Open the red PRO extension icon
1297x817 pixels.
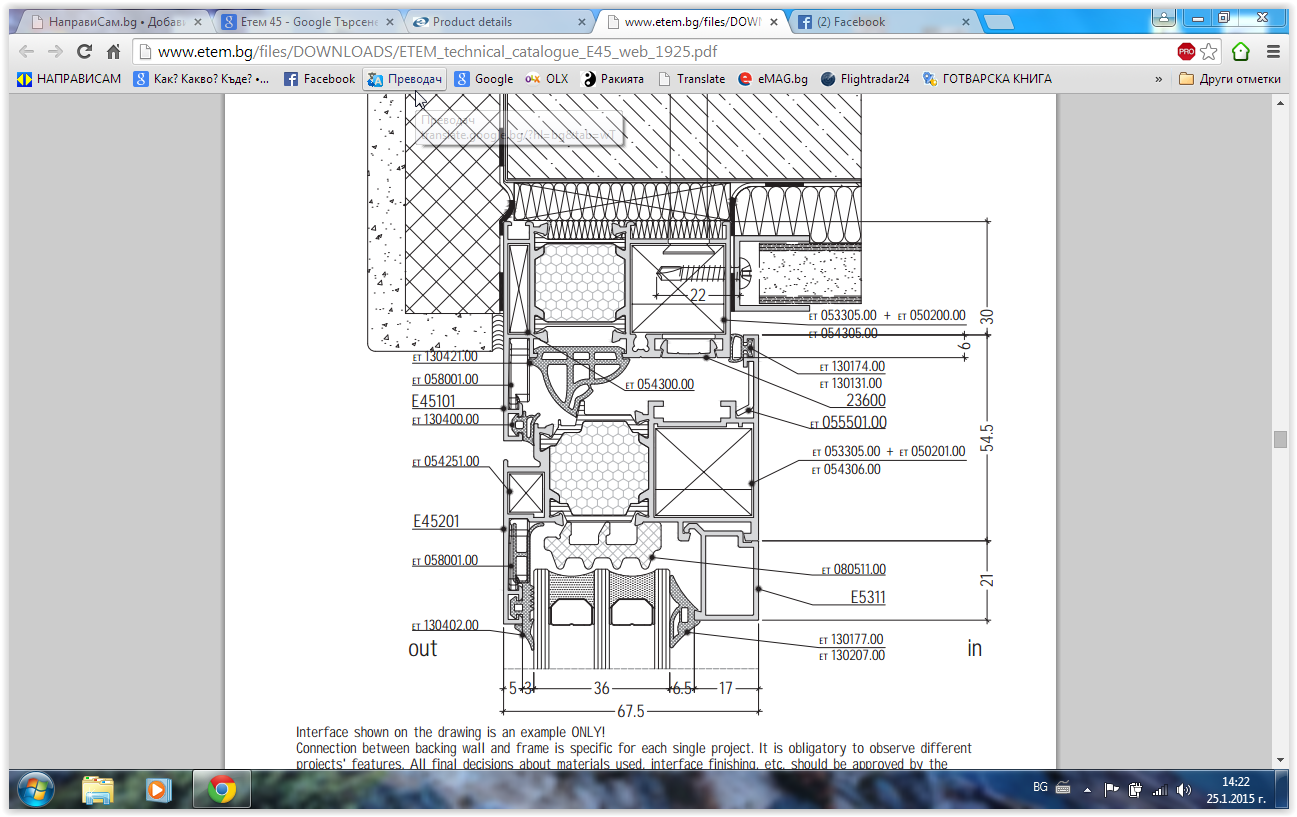[1186, 52]
